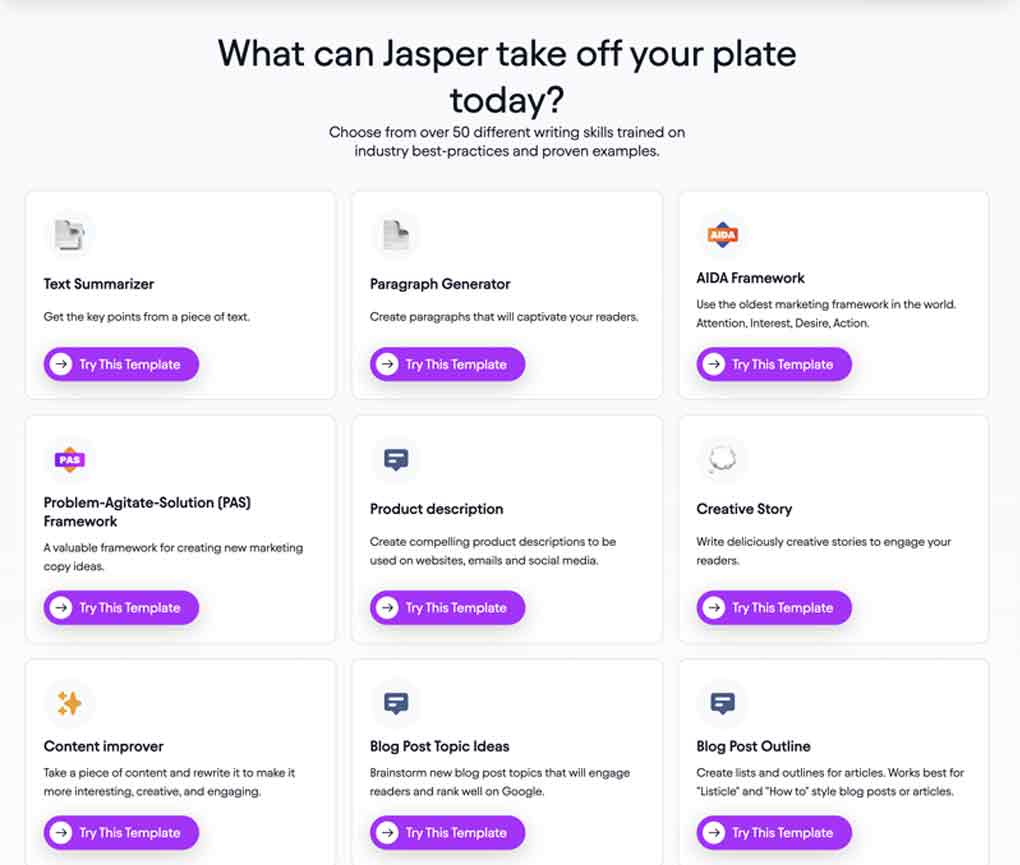The image size is (1020, 865).
Task: Try the Text Summarizer template
Action: 121,364
